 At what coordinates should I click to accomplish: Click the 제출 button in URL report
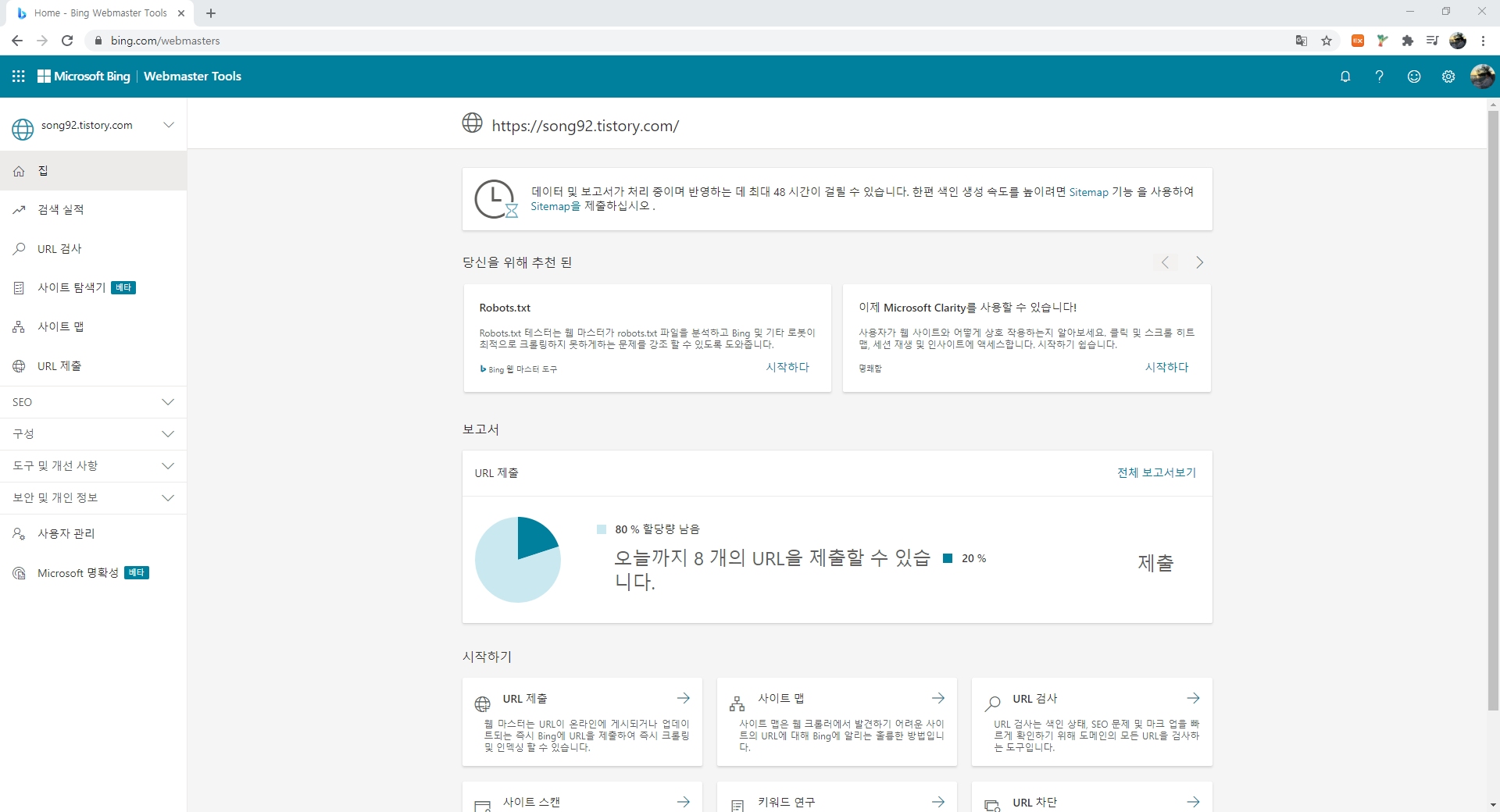pos(1155,563)
